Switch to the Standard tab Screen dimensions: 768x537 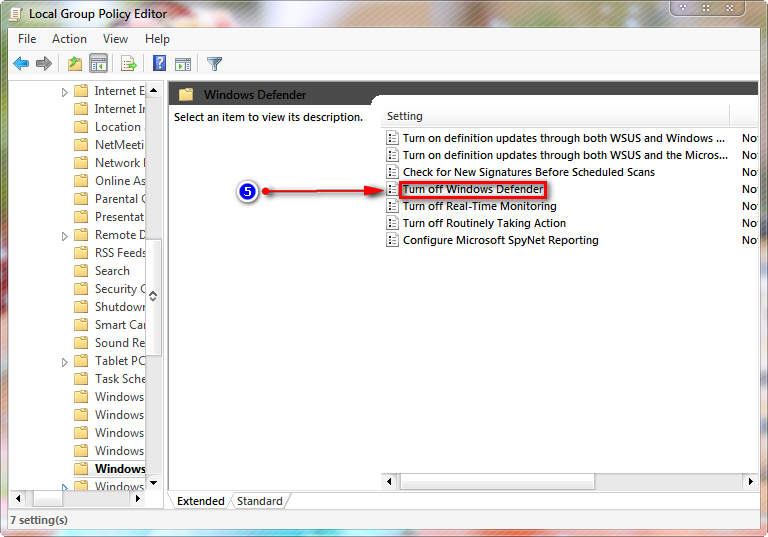point(260,501)
